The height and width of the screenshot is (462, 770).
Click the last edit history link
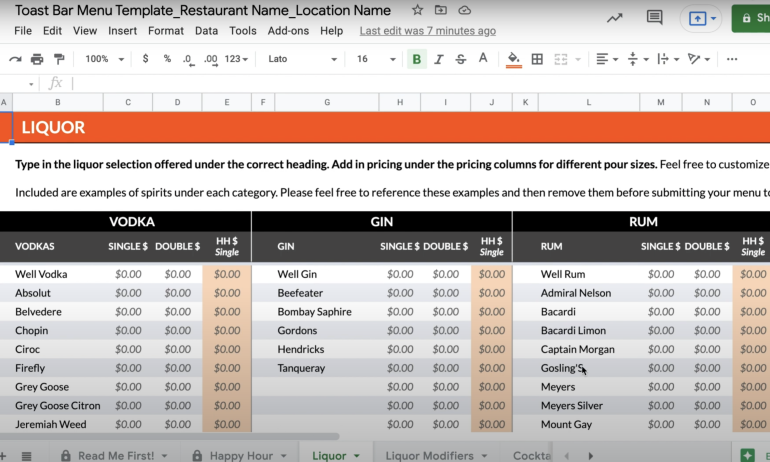pos(427,31)
